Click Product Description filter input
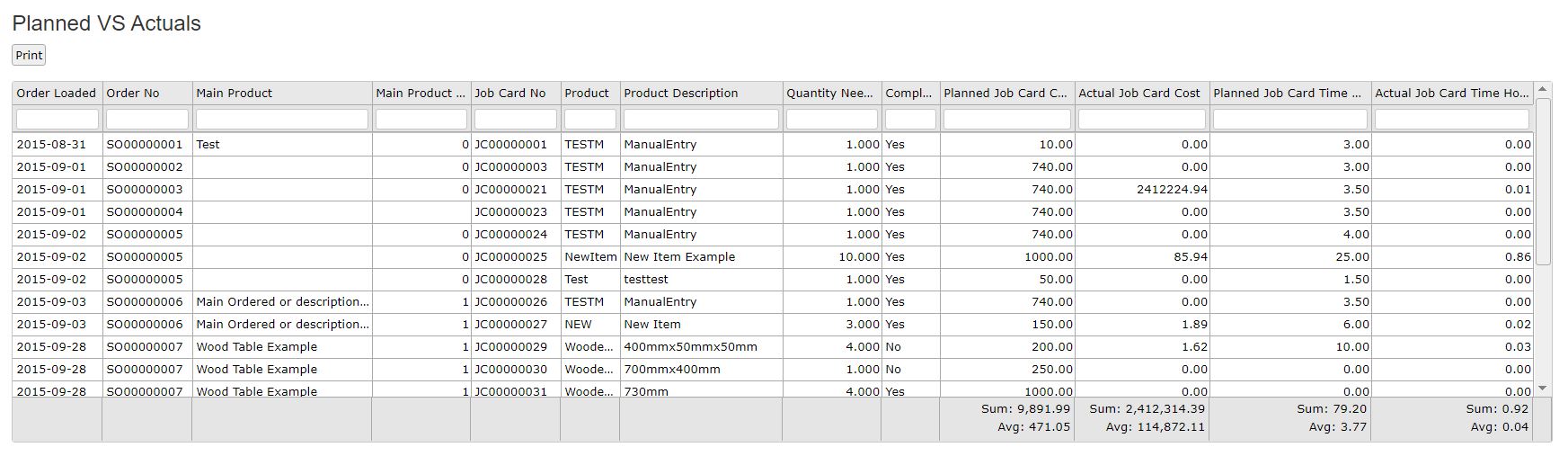The height and width of the screenshot is (456, 1568). [x=701, y=119]
